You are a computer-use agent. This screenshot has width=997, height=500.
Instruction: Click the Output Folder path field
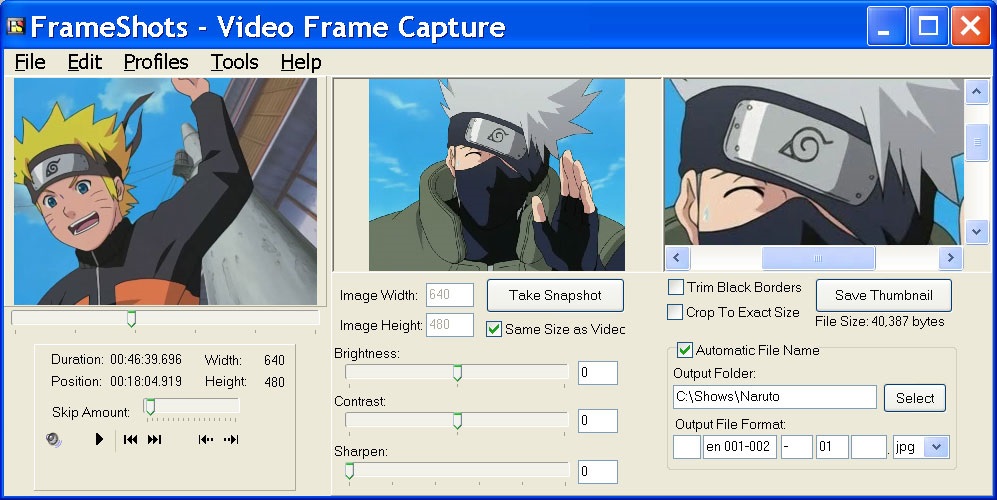click(774, 397)
